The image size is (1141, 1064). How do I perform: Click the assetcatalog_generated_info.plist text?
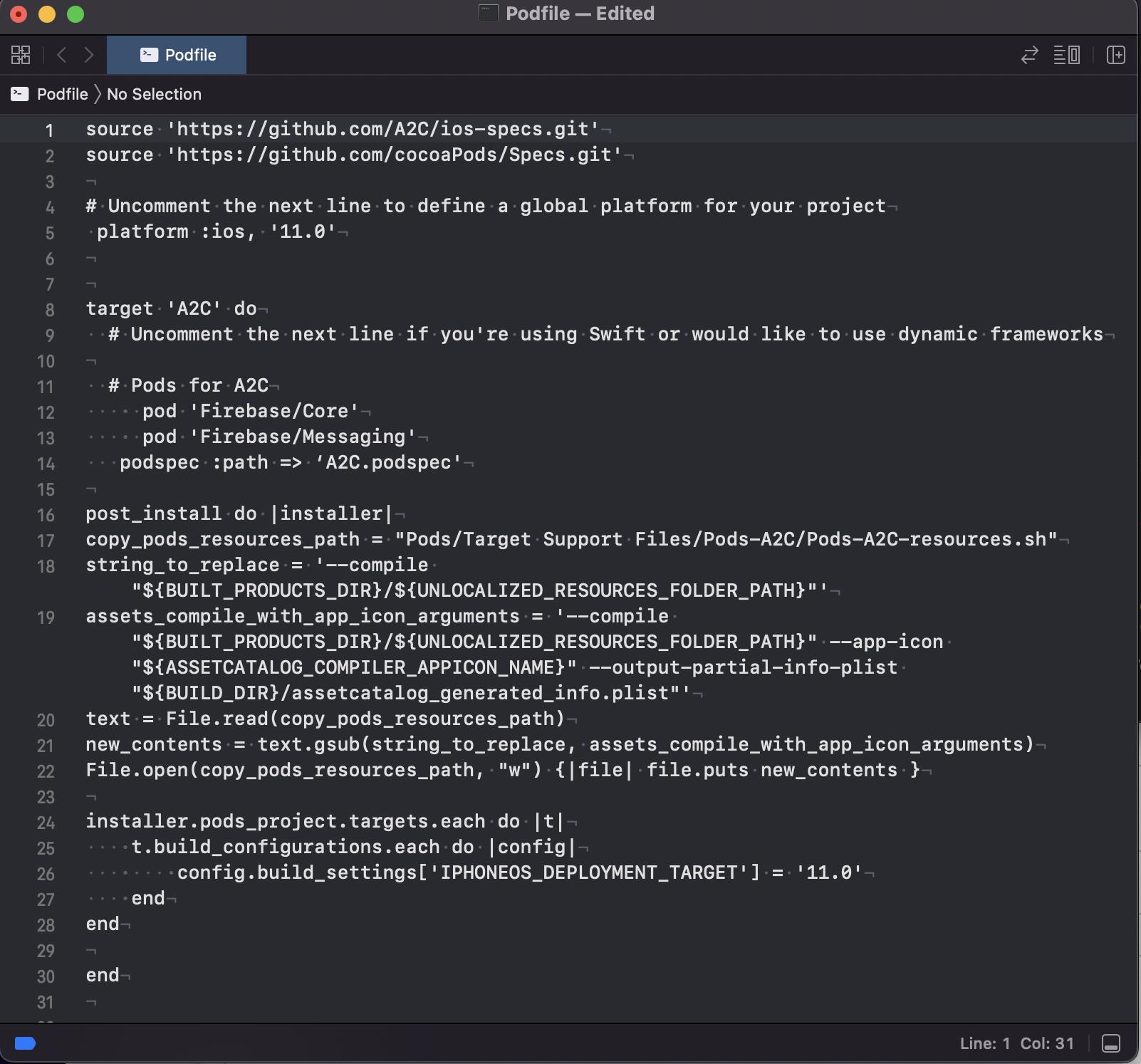tap(480, 693)
